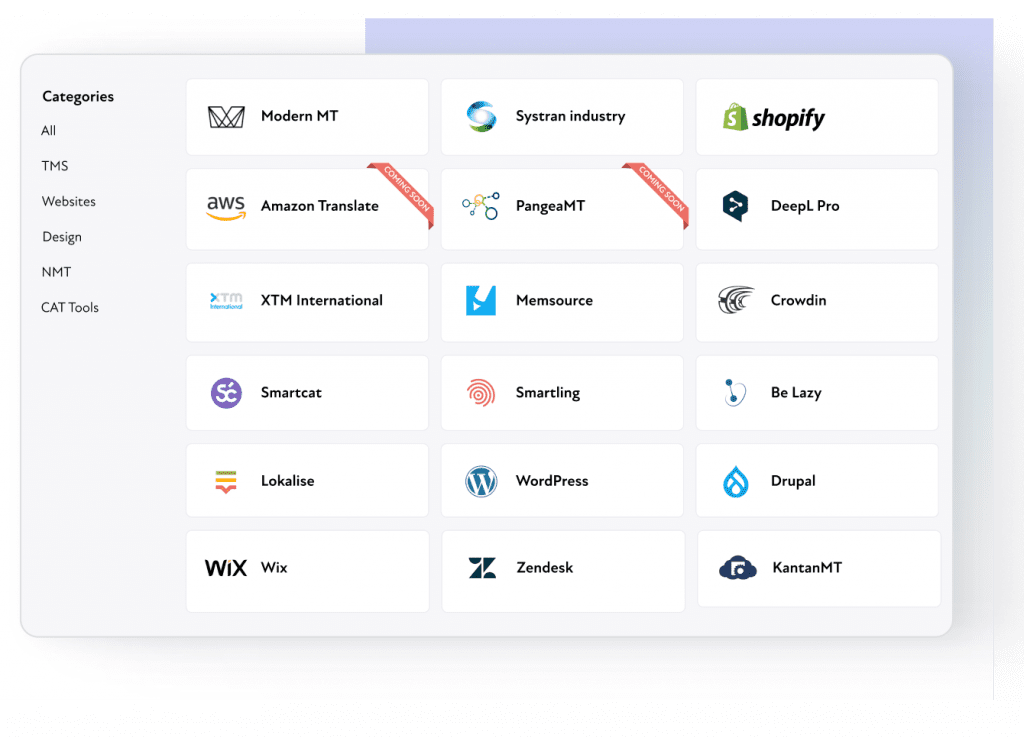Click the Drupal droplet logo
Image resolution: width=1024 pixels, height=738 pixels.
coord(735,481)
